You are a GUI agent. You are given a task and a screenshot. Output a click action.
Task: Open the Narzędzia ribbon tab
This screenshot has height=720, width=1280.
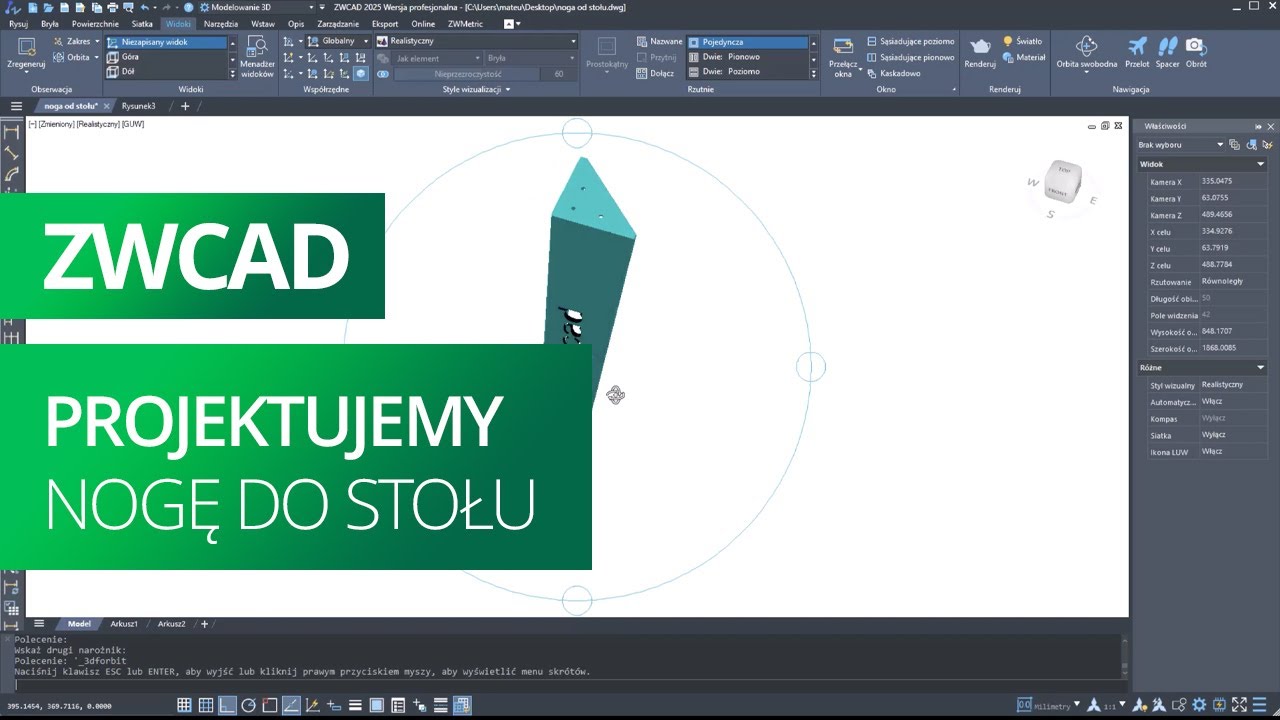220,23
